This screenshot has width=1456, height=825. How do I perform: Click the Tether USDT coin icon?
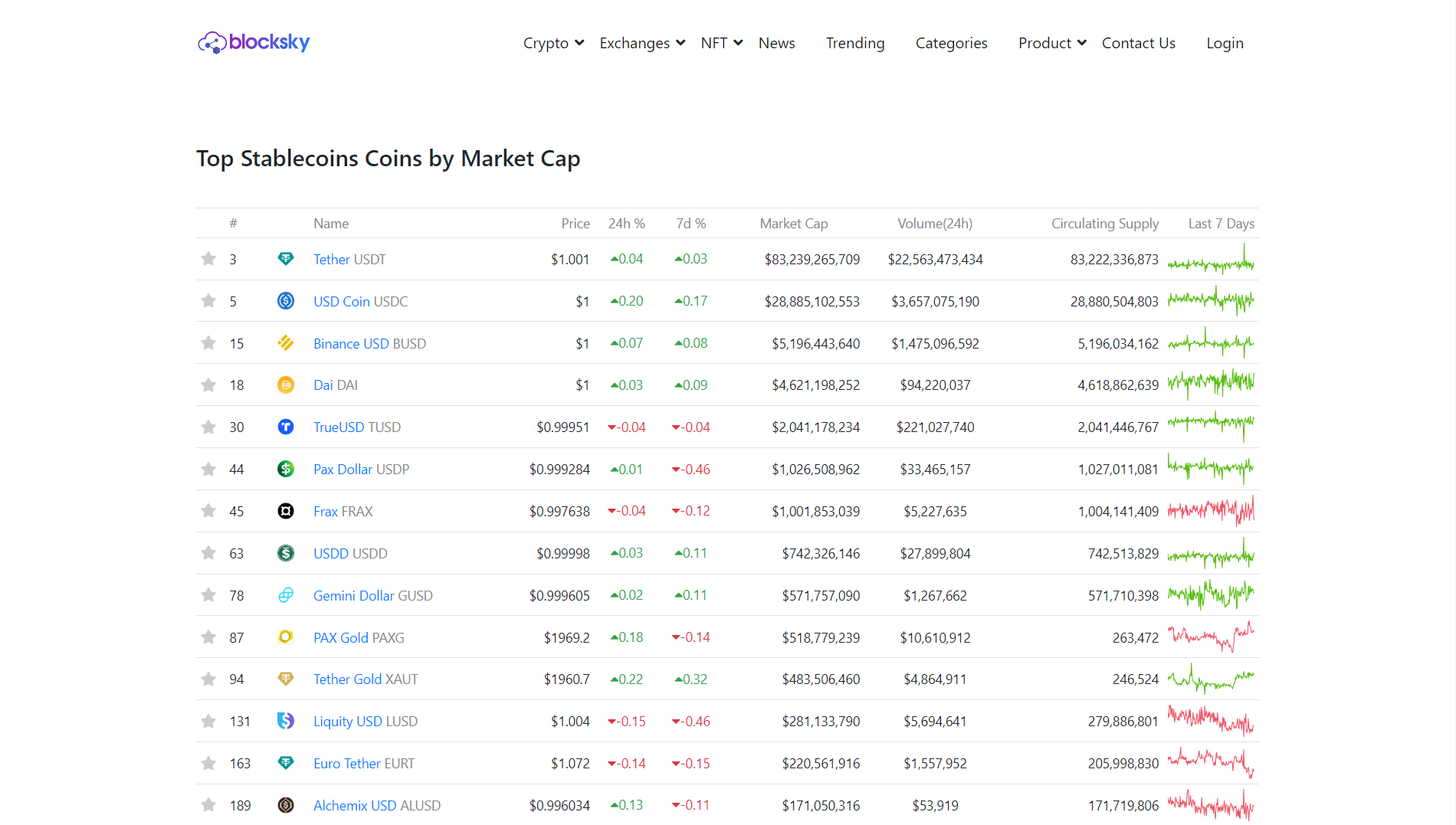[286, 259]
